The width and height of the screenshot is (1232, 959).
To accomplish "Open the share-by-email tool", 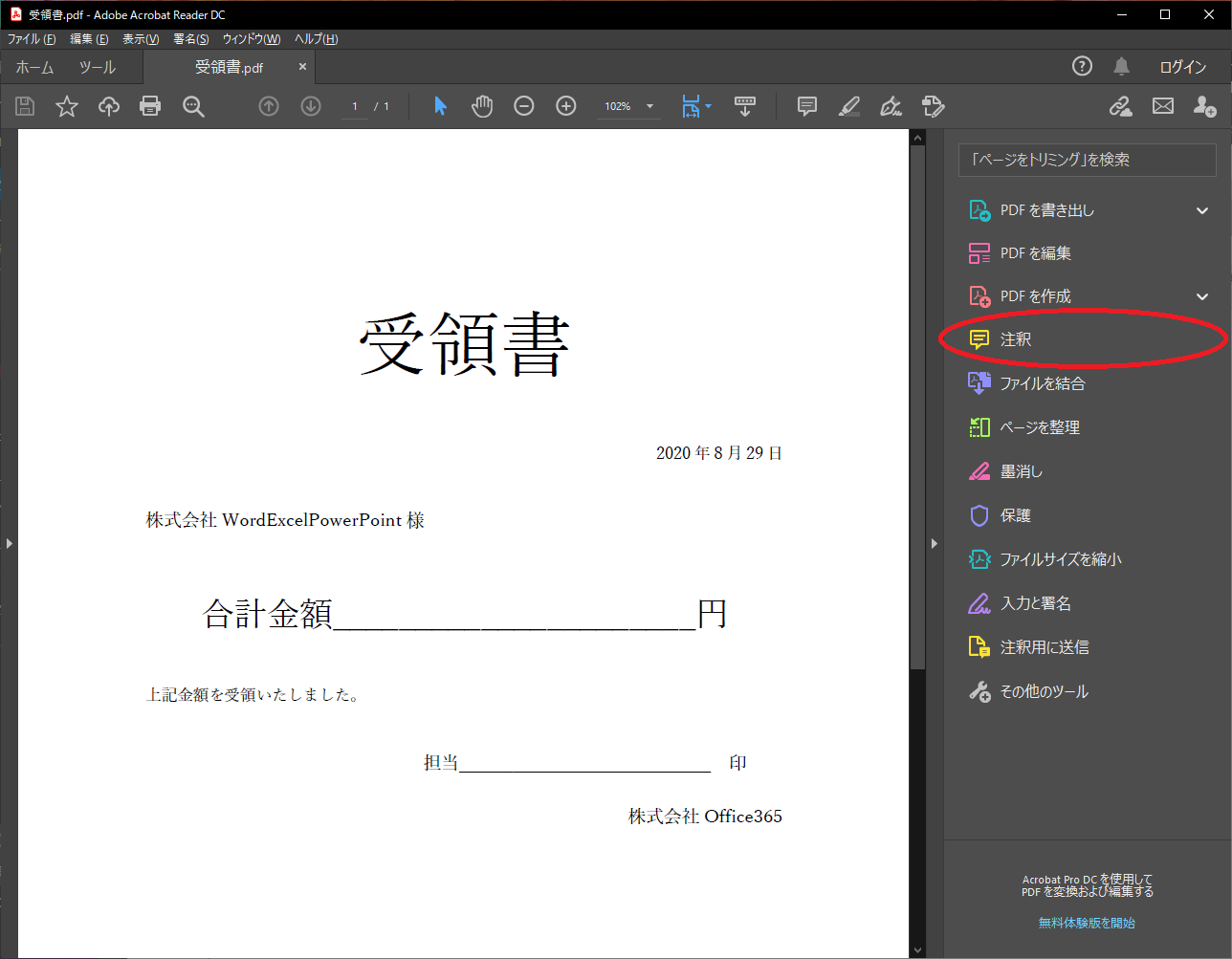I will click(x=1162, y=106).
